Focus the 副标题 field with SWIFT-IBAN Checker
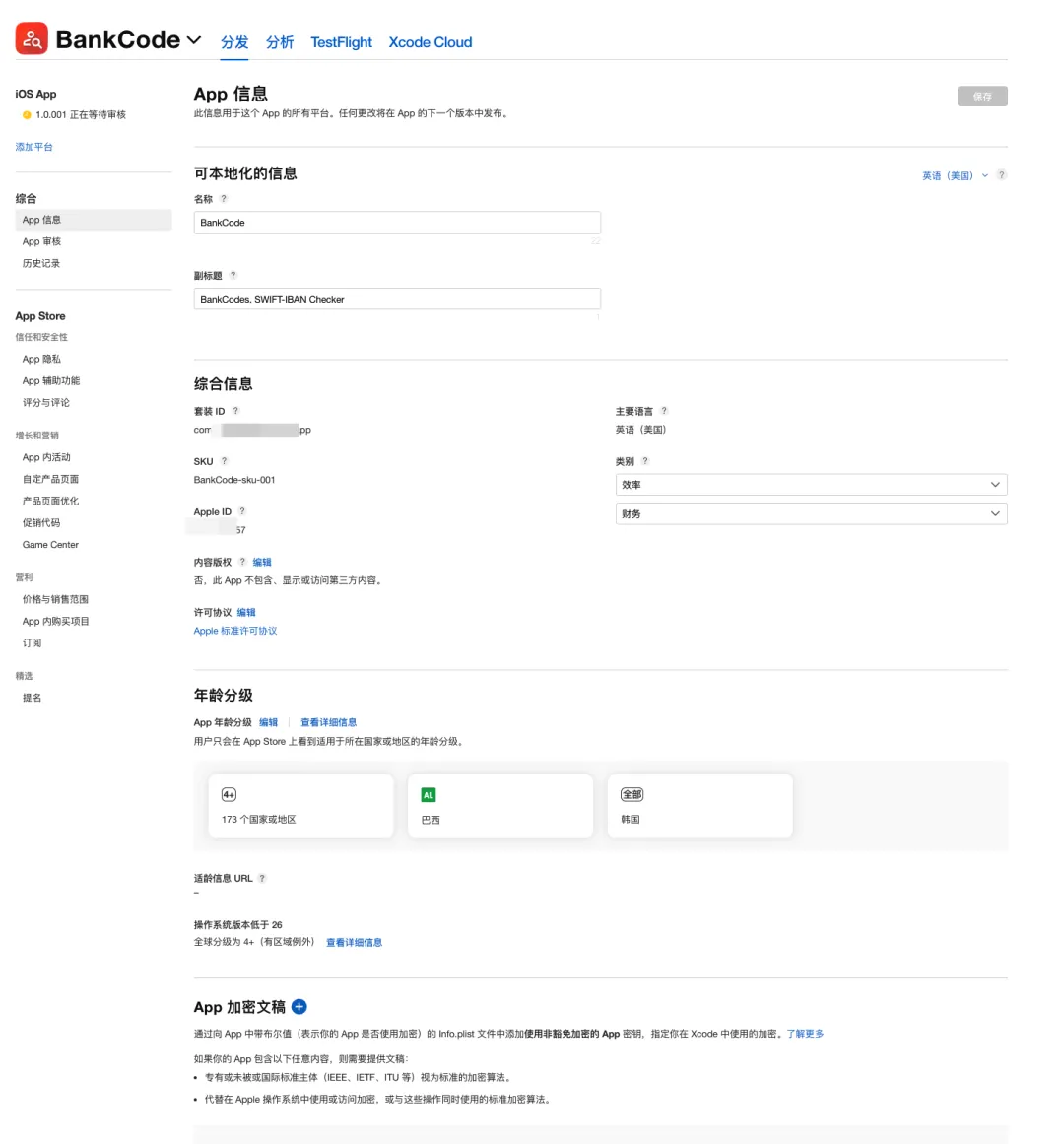Viewport: 1064px width, 1144px height. [397, 300]
